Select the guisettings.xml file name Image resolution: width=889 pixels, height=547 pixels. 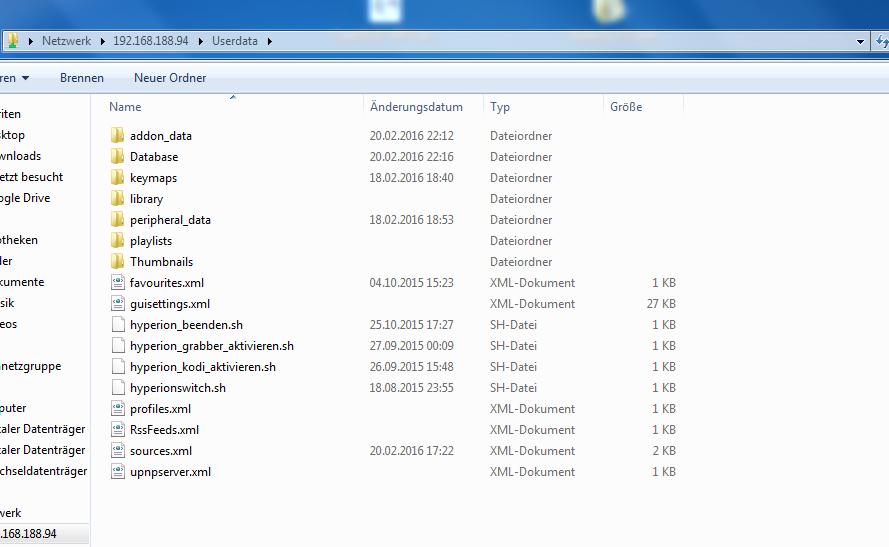169,304
